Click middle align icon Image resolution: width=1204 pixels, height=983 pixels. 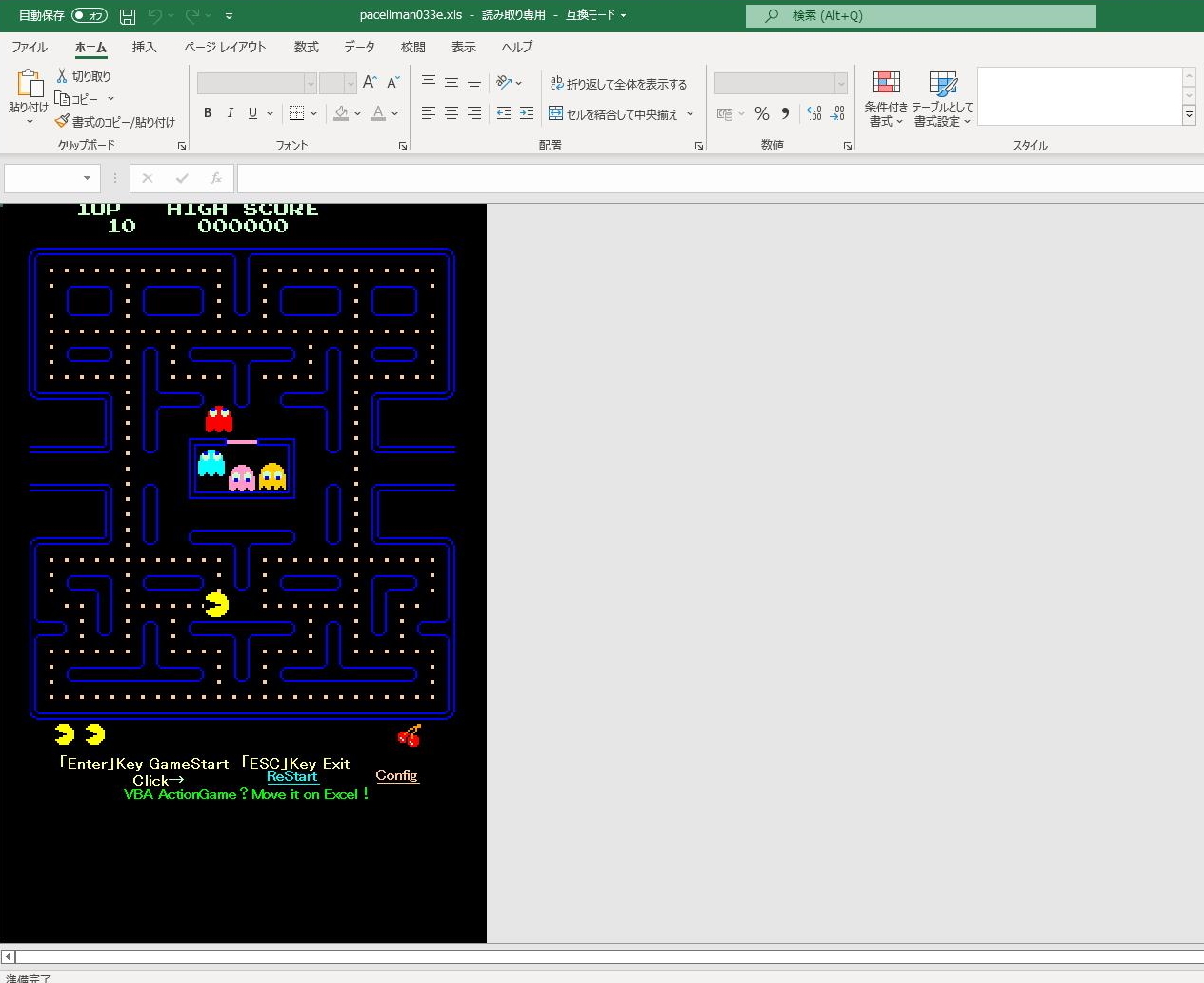coord(451,83)
